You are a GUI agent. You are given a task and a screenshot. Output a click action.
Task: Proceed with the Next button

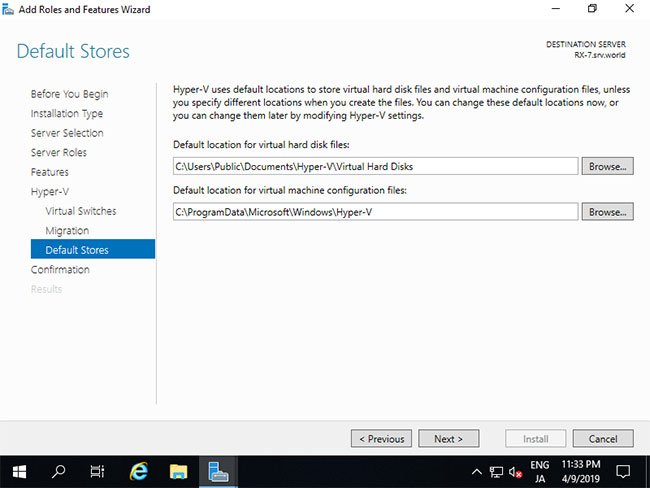(449, 439)
